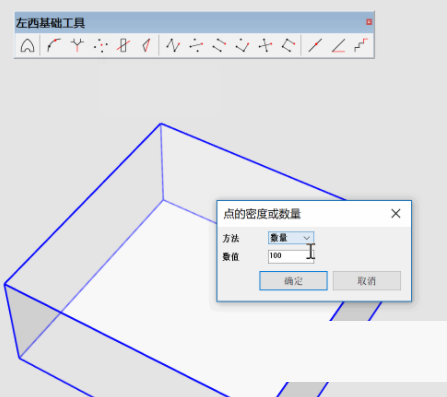This screenshot has width=447, height=397.
Task: Open the 方法 dropdown showing 数量
Action: point(291,238)
